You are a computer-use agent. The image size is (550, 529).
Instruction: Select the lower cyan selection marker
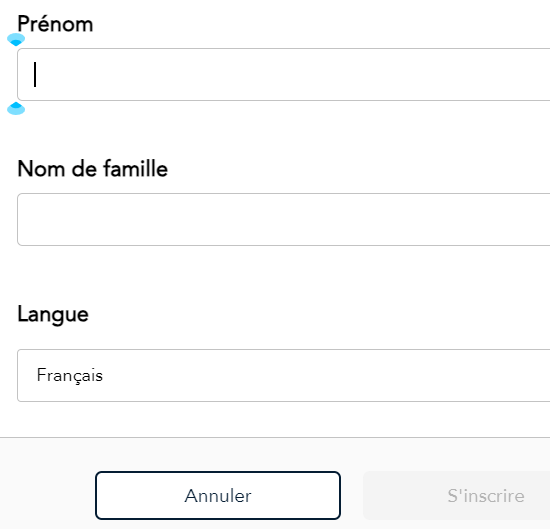[16, 108]
